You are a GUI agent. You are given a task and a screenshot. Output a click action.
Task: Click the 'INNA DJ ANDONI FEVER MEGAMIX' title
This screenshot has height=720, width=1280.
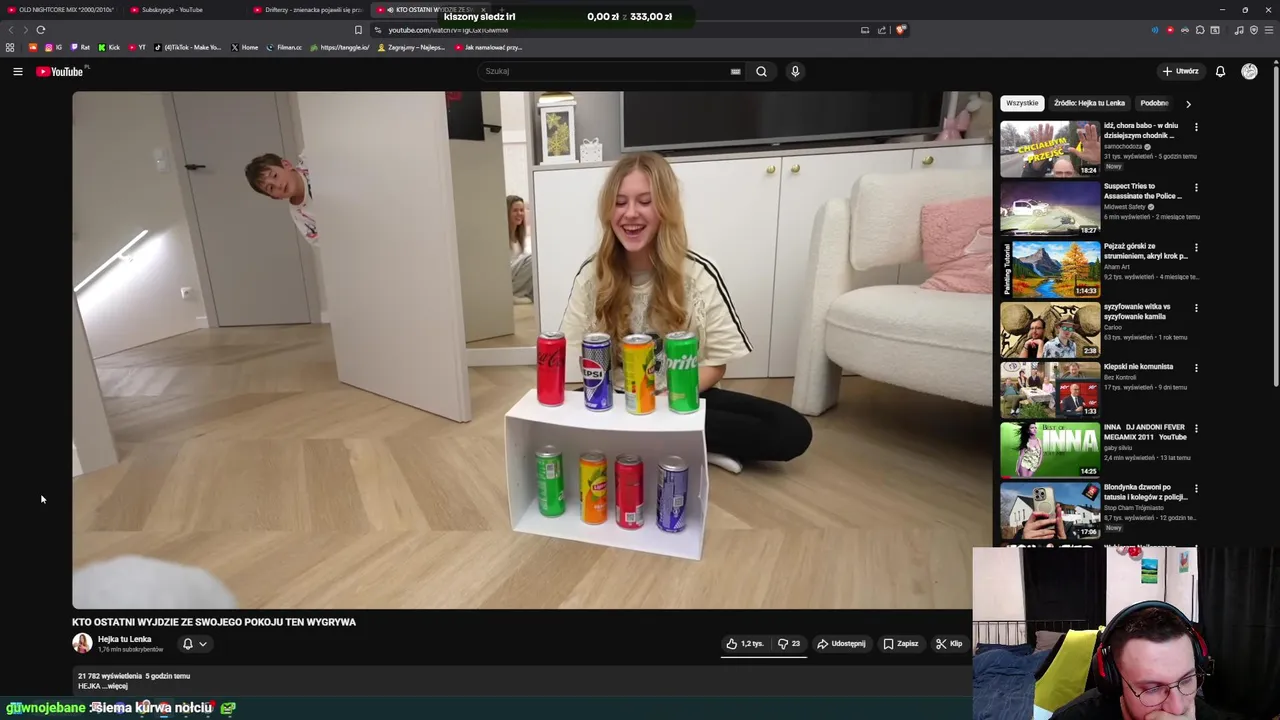(x=1145, y=432)
